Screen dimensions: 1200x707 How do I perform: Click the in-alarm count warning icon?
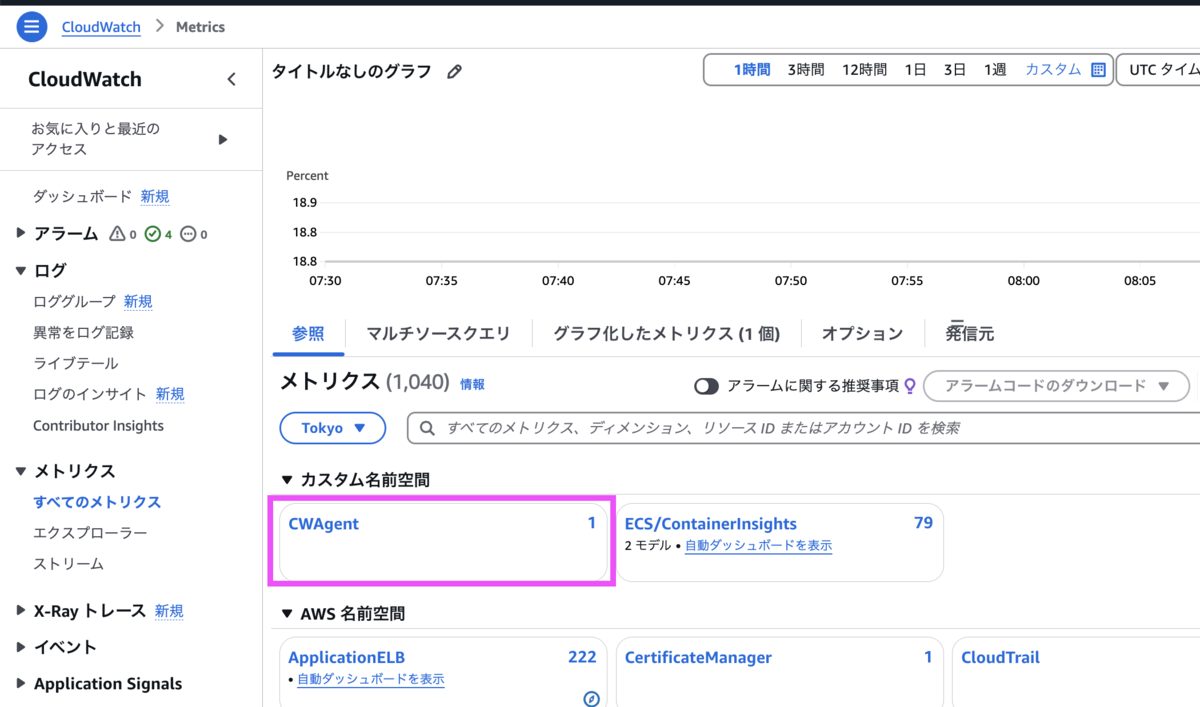(117, 234)
